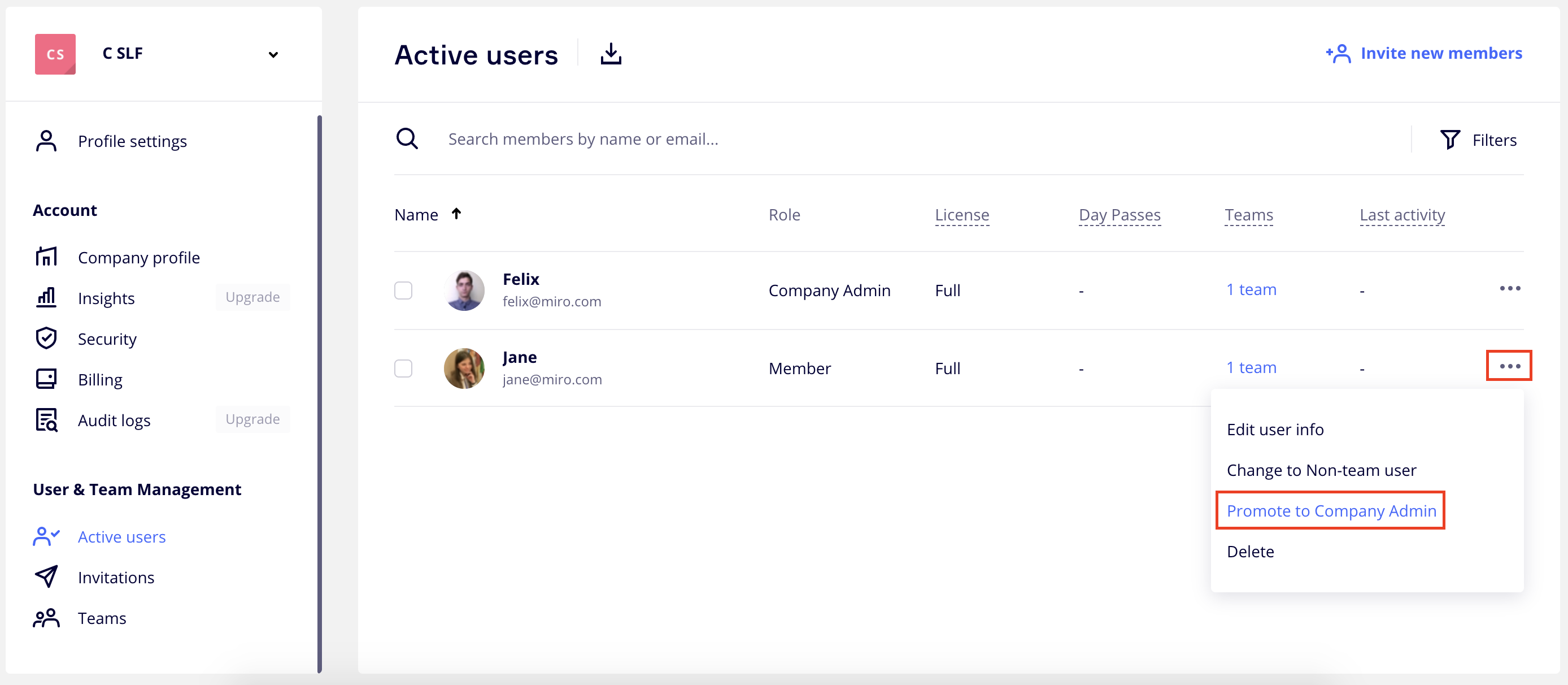Image resolution: width=1568 pixels, height=685 pixels.
Task: Click the Invitations paper plane icon
Action: coord(46,576)
